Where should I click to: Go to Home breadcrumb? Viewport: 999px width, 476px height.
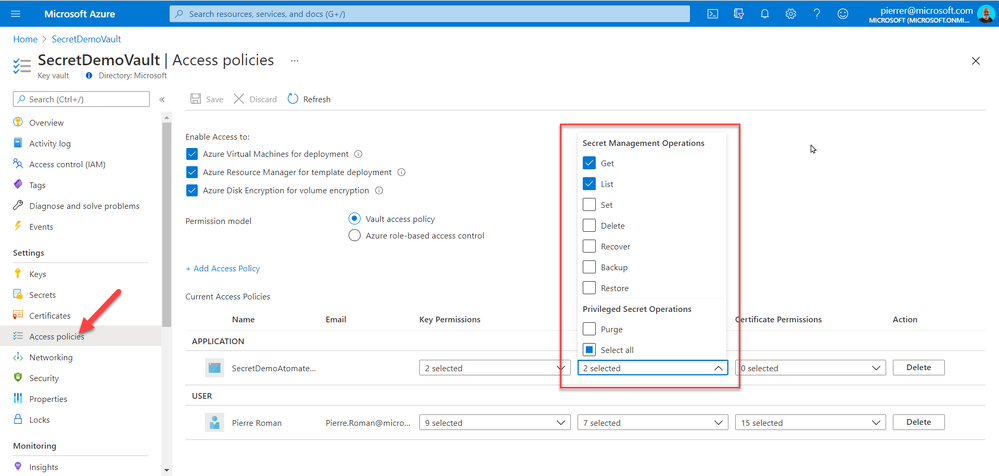pyautogui.click(x=25, y=39)
